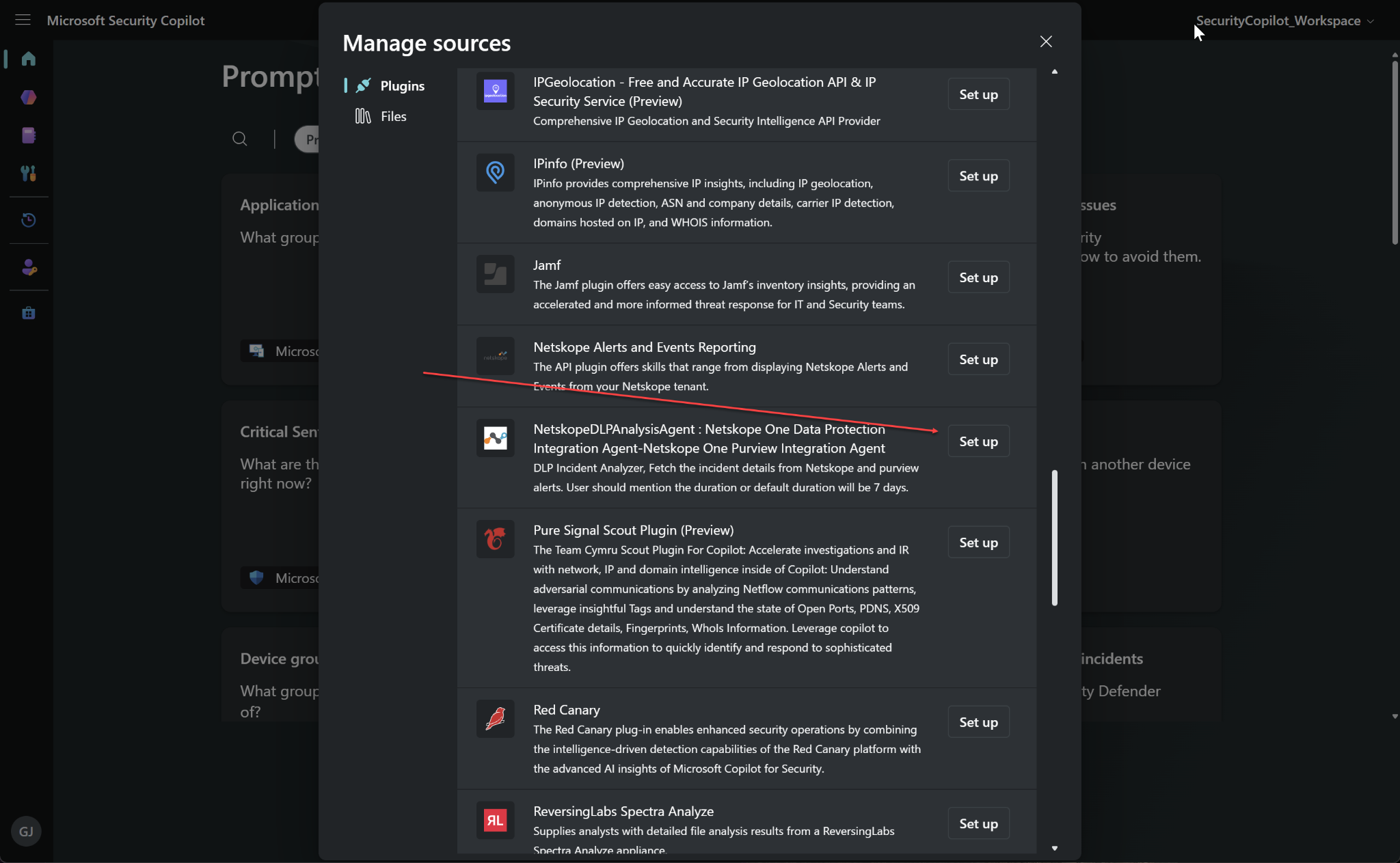Click the GJ user avatar

point(26,831)
